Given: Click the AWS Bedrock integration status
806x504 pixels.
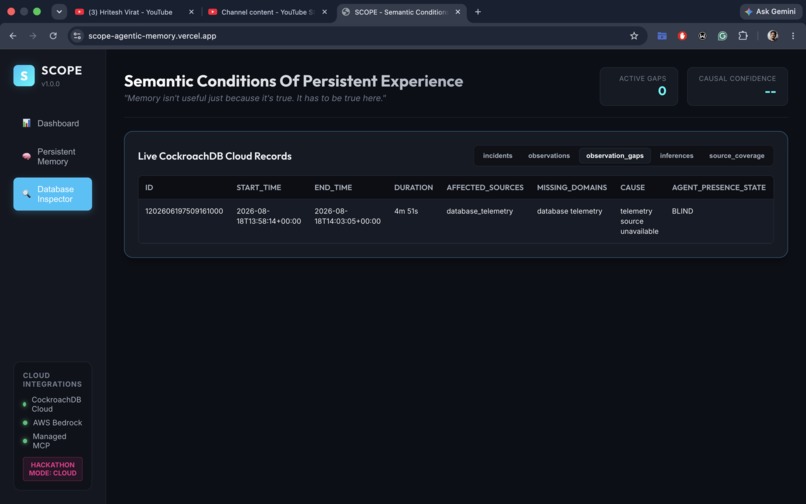Looking at the screenshot, I should 52,423.
